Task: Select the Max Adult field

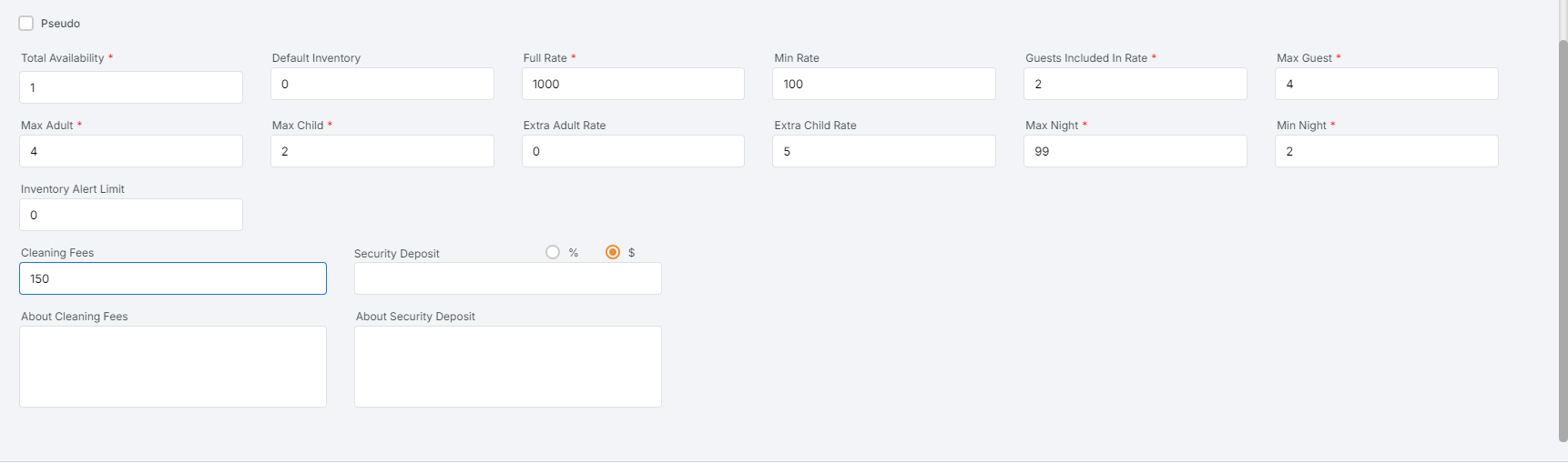Action: coord(131,151)
